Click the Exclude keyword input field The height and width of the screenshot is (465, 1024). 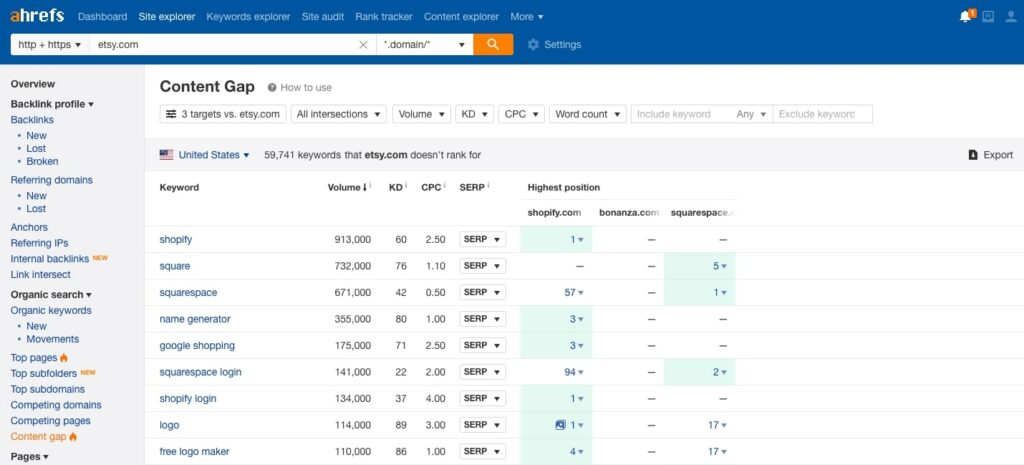822,114
